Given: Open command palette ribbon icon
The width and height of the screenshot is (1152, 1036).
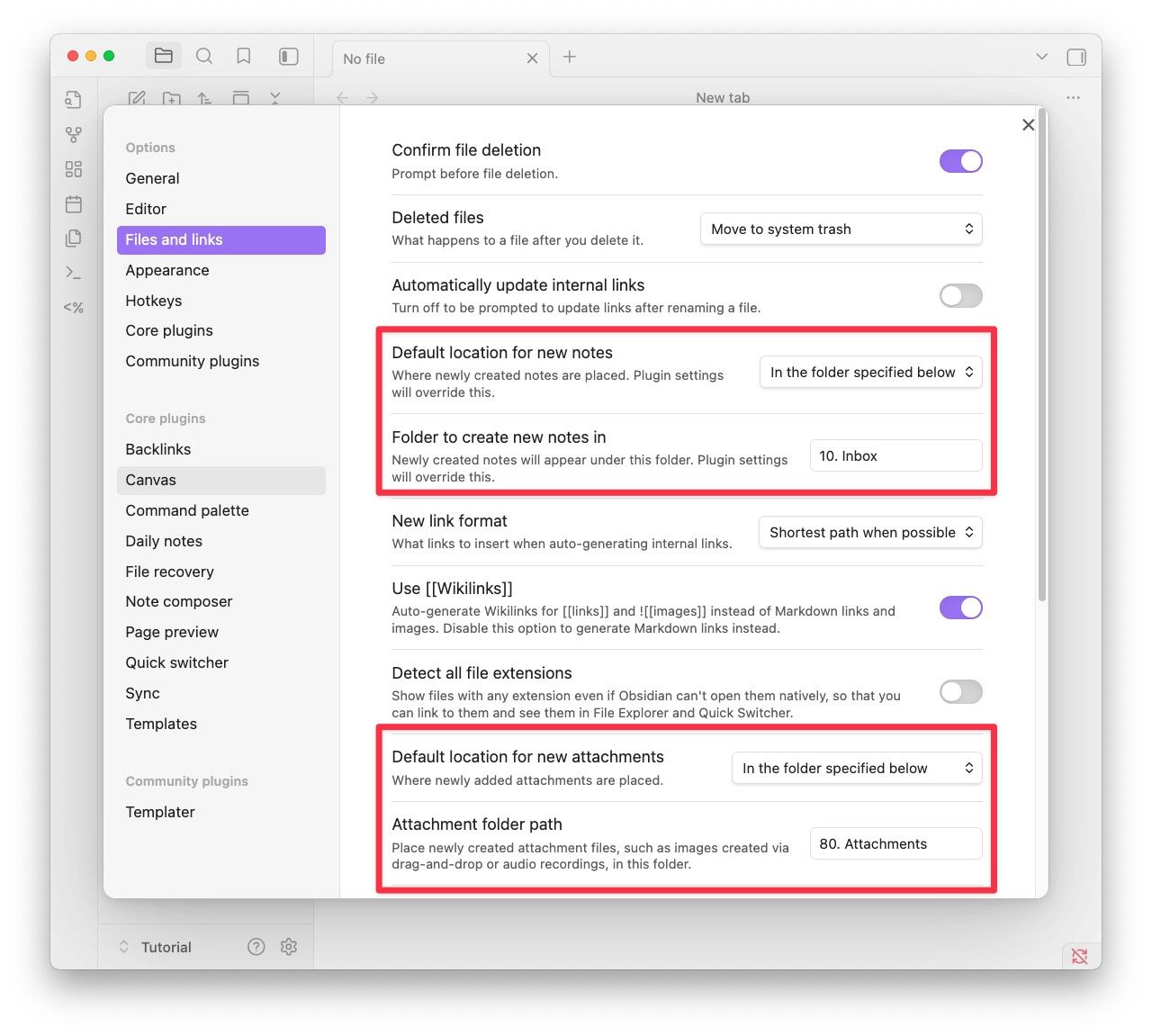Looking at the screenshot, I should pos(74,273).
